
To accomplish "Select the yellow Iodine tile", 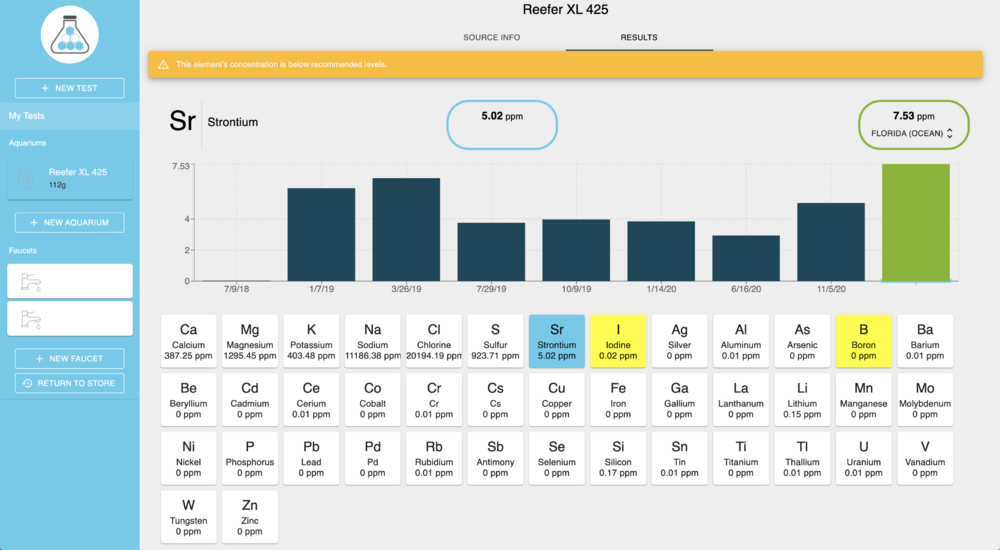I will [618, 341].
